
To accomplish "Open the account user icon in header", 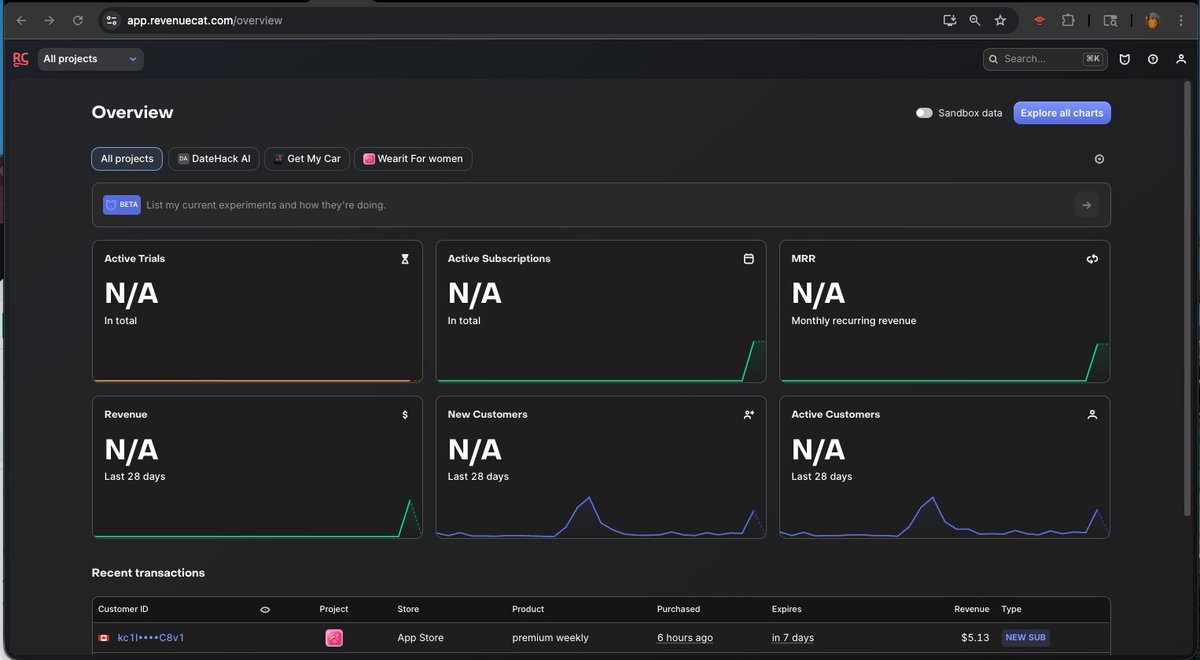I will point(1181,59).
